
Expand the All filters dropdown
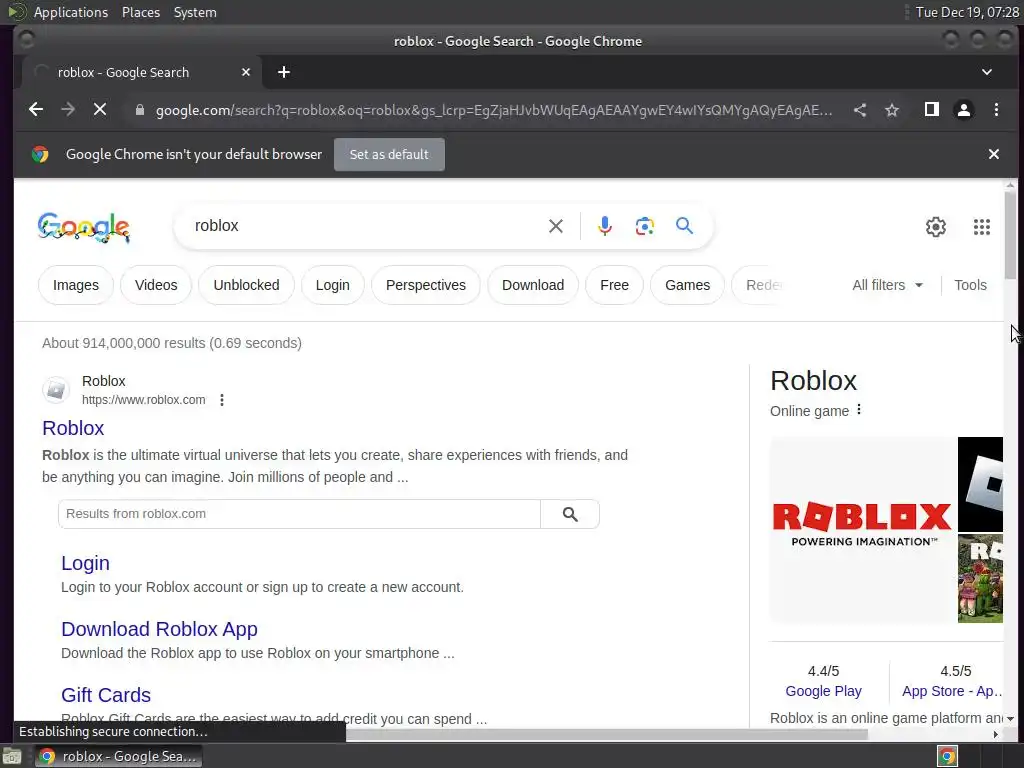tap(888, 285)
